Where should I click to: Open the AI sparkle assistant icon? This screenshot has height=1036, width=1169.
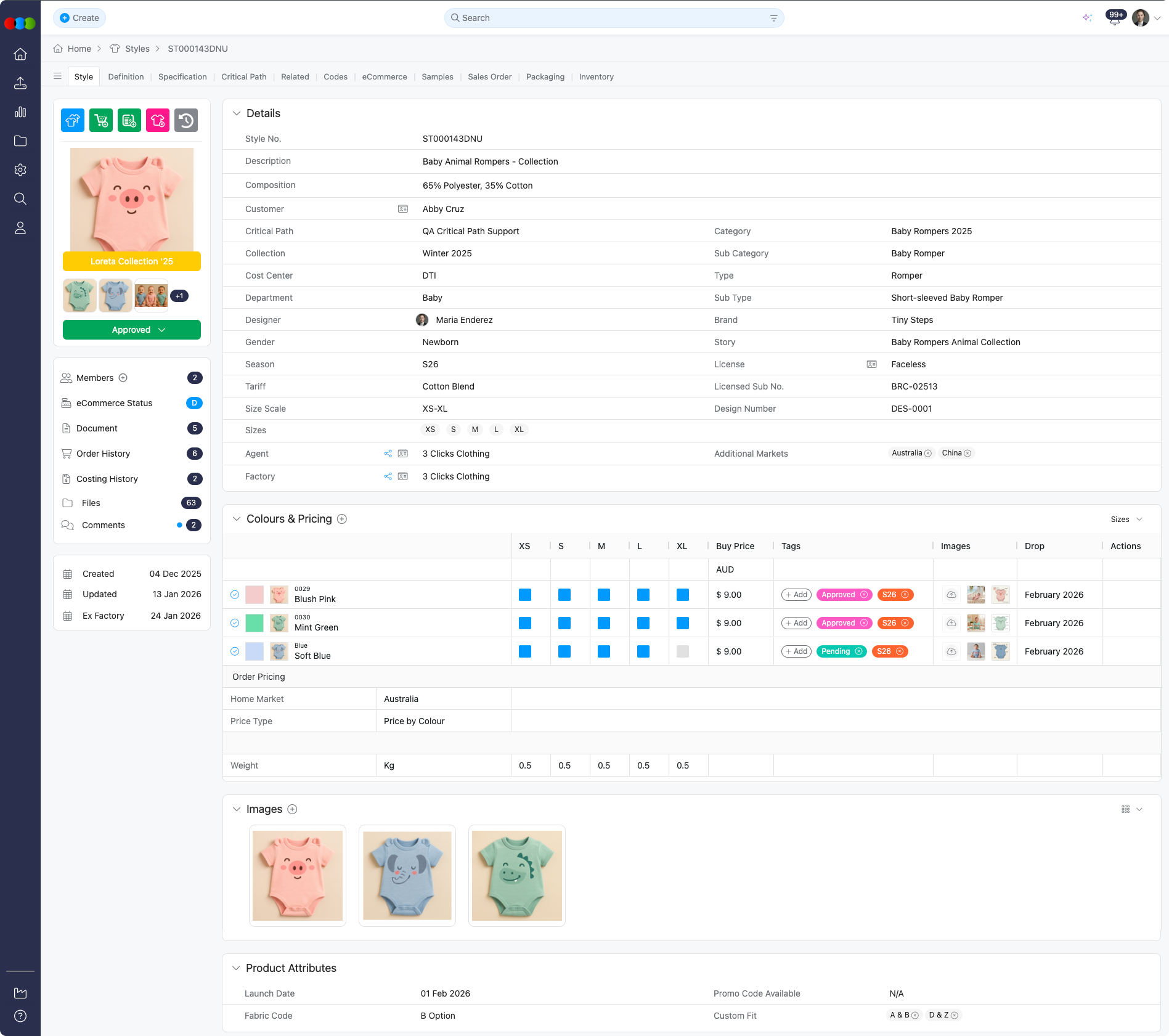point(1087,18)
